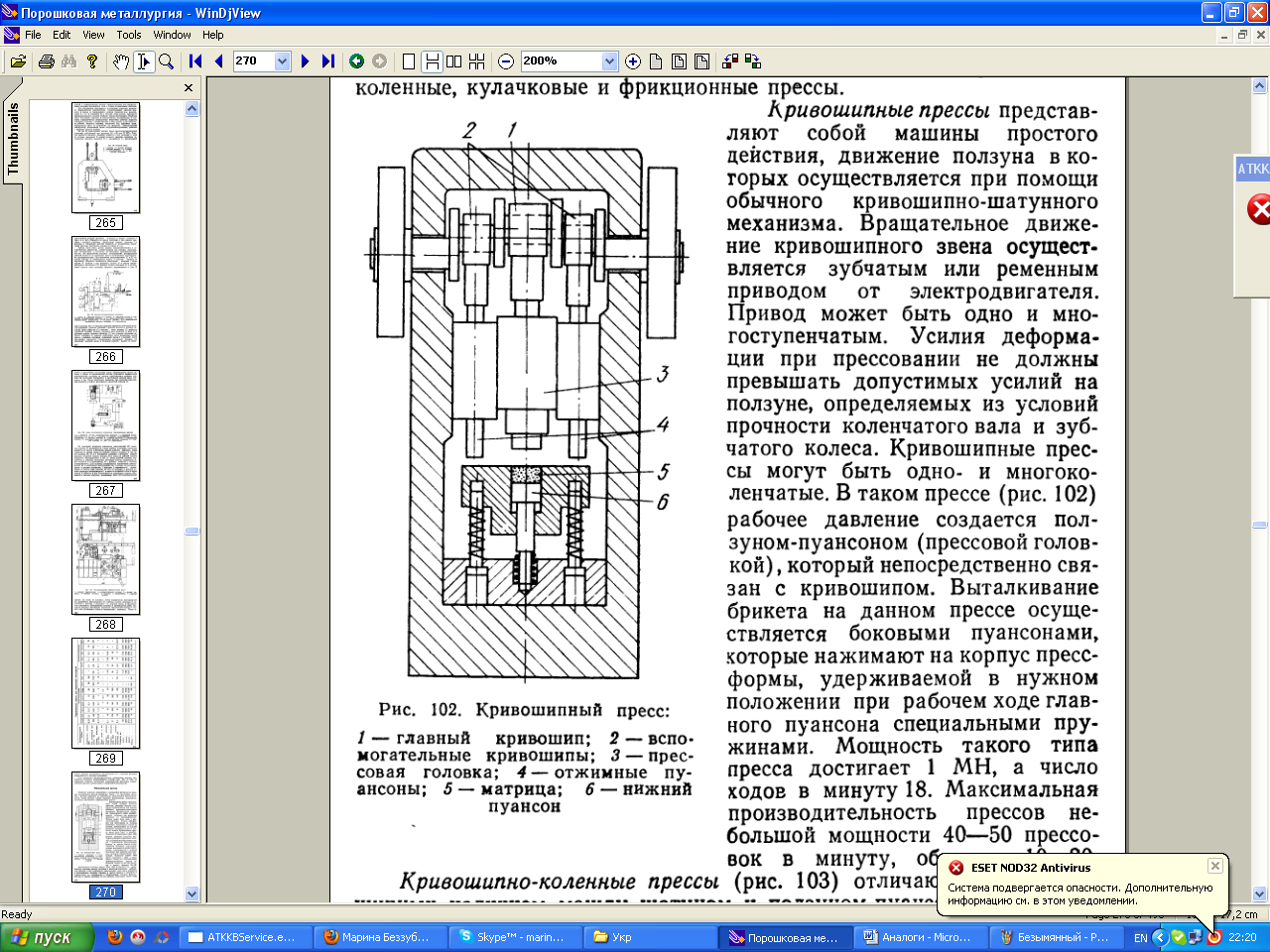Select page 266 thumbnail
This screenshot has height=952, width=1270.
coord(105,292)
